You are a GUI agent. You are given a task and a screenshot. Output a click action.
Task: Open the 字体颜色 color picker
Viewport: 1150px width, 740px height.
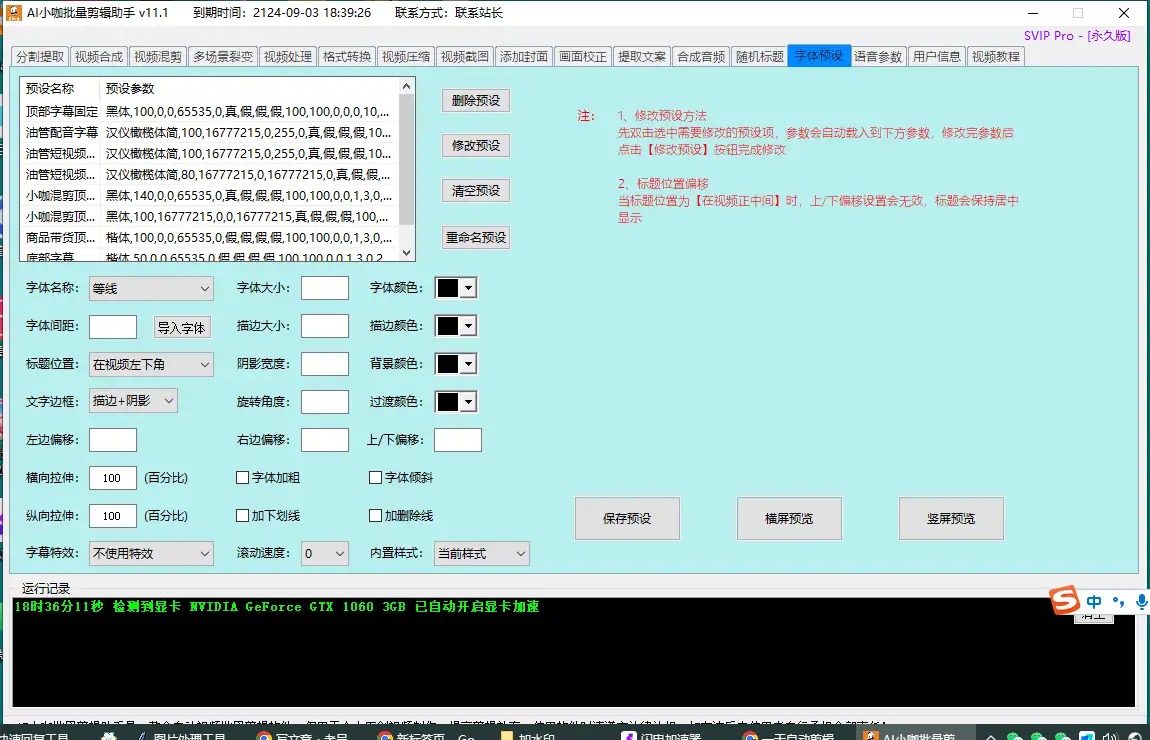tap(456, 288)
